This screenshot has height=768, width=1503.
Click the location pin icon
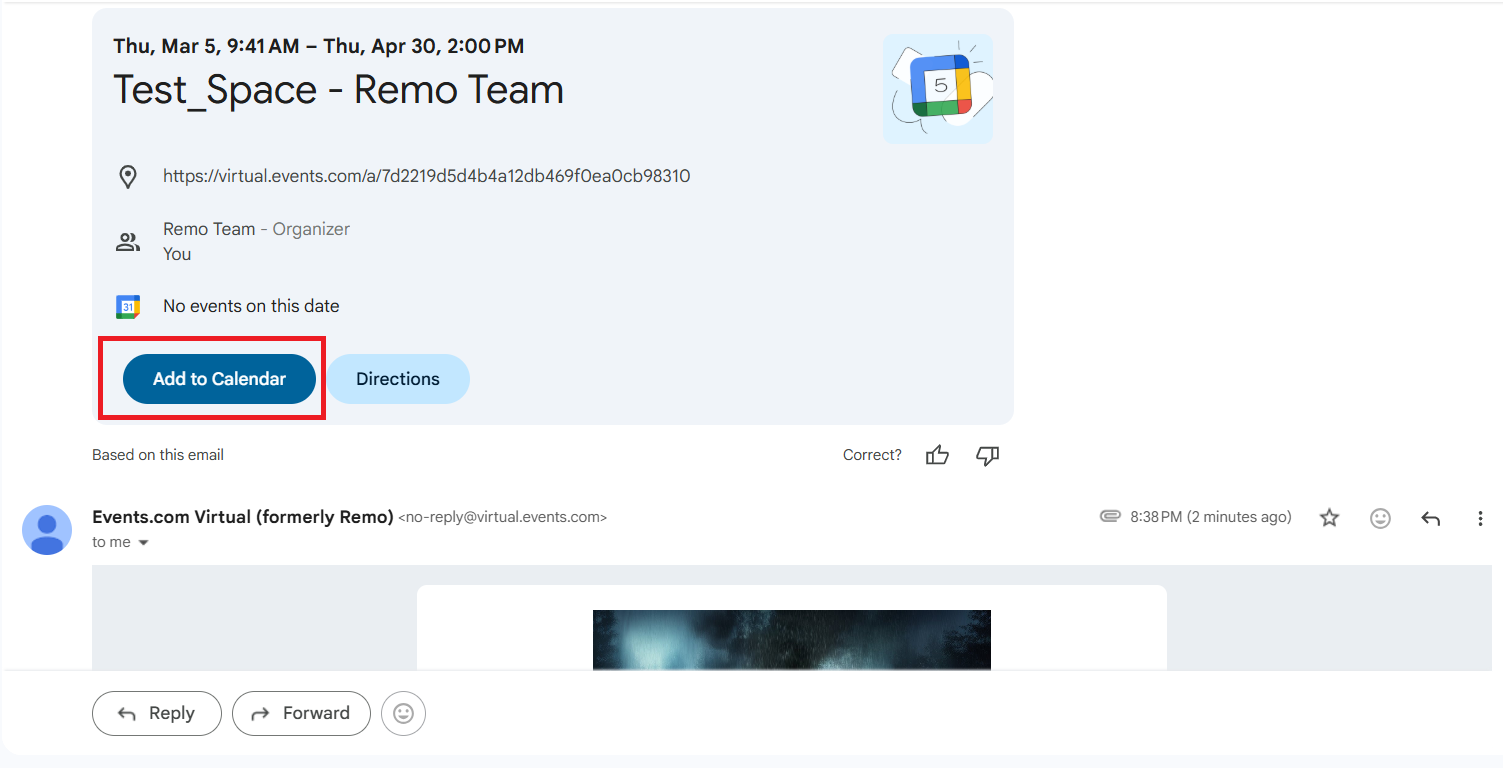(x=128, y=175)
